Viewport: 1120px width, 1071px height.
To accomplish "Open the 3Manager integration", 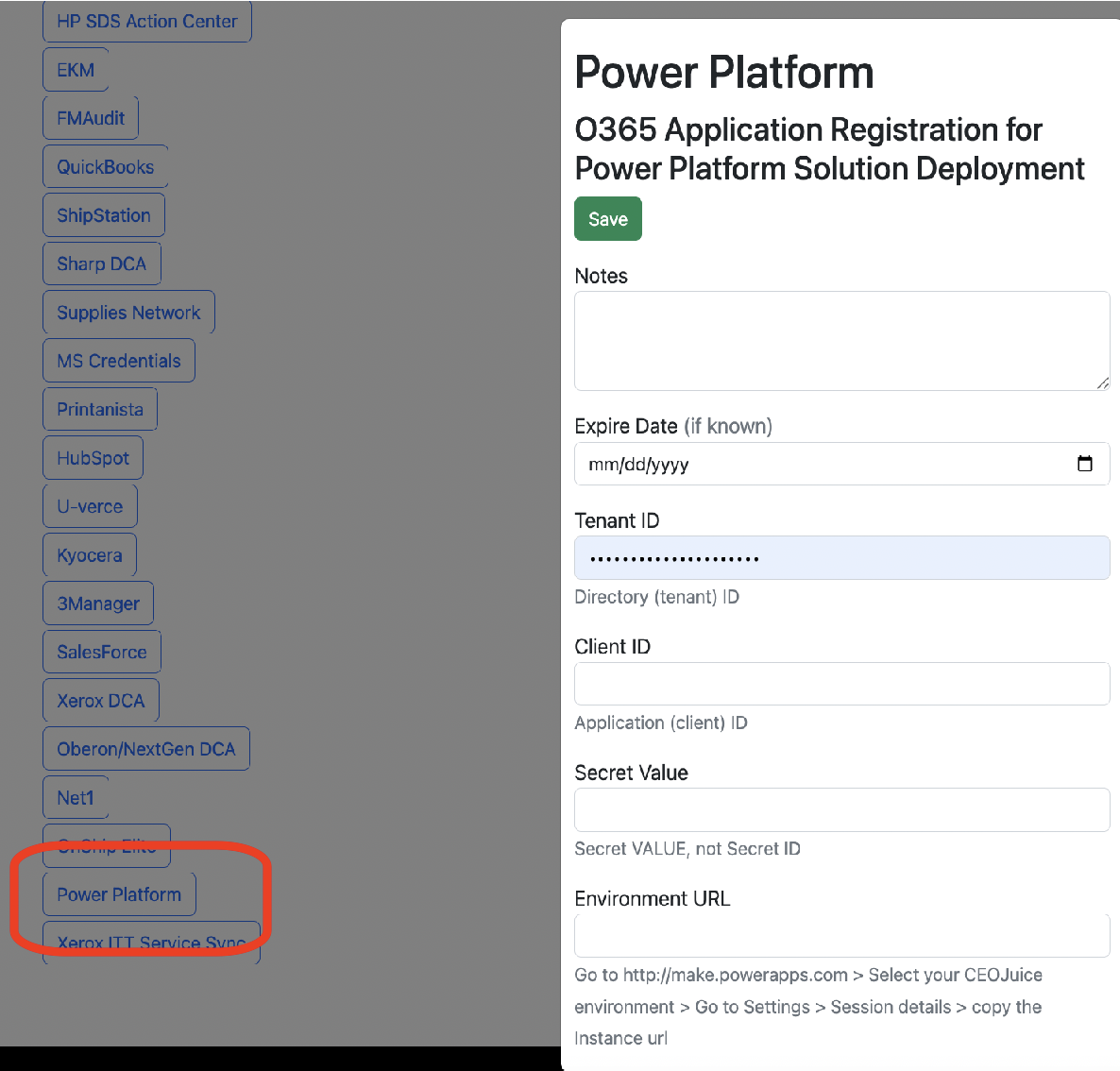I will pyautogui.click(x=98, y=603).
